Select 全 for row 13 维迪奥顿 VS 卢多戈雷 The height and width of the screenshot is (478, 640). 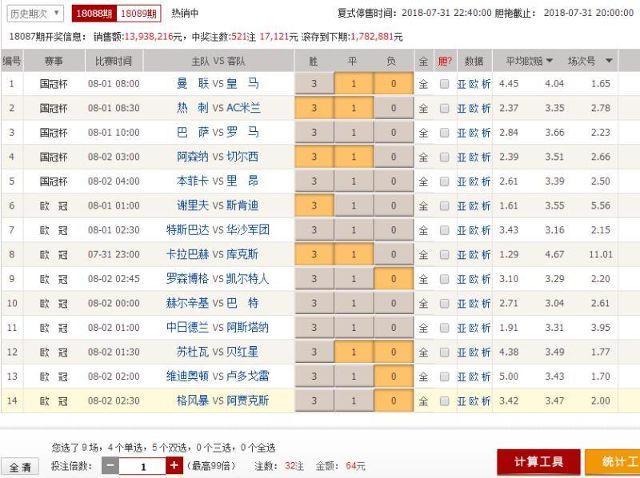[x=424, y=377]
